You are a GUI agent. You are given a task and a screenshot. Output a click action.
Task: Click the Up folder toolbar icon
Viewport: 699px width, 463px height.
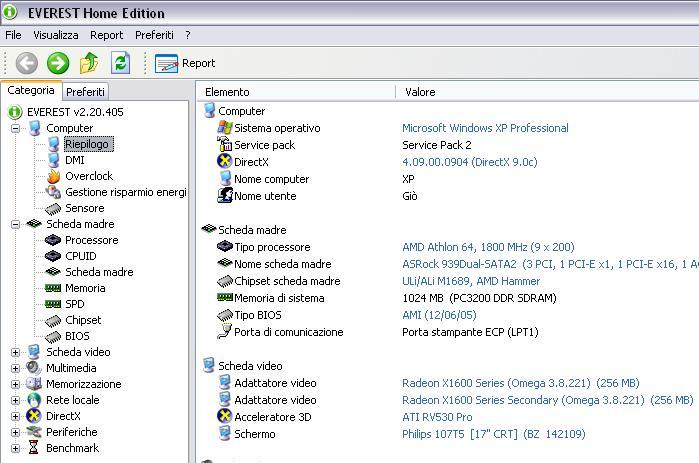[x=89, y=63]
